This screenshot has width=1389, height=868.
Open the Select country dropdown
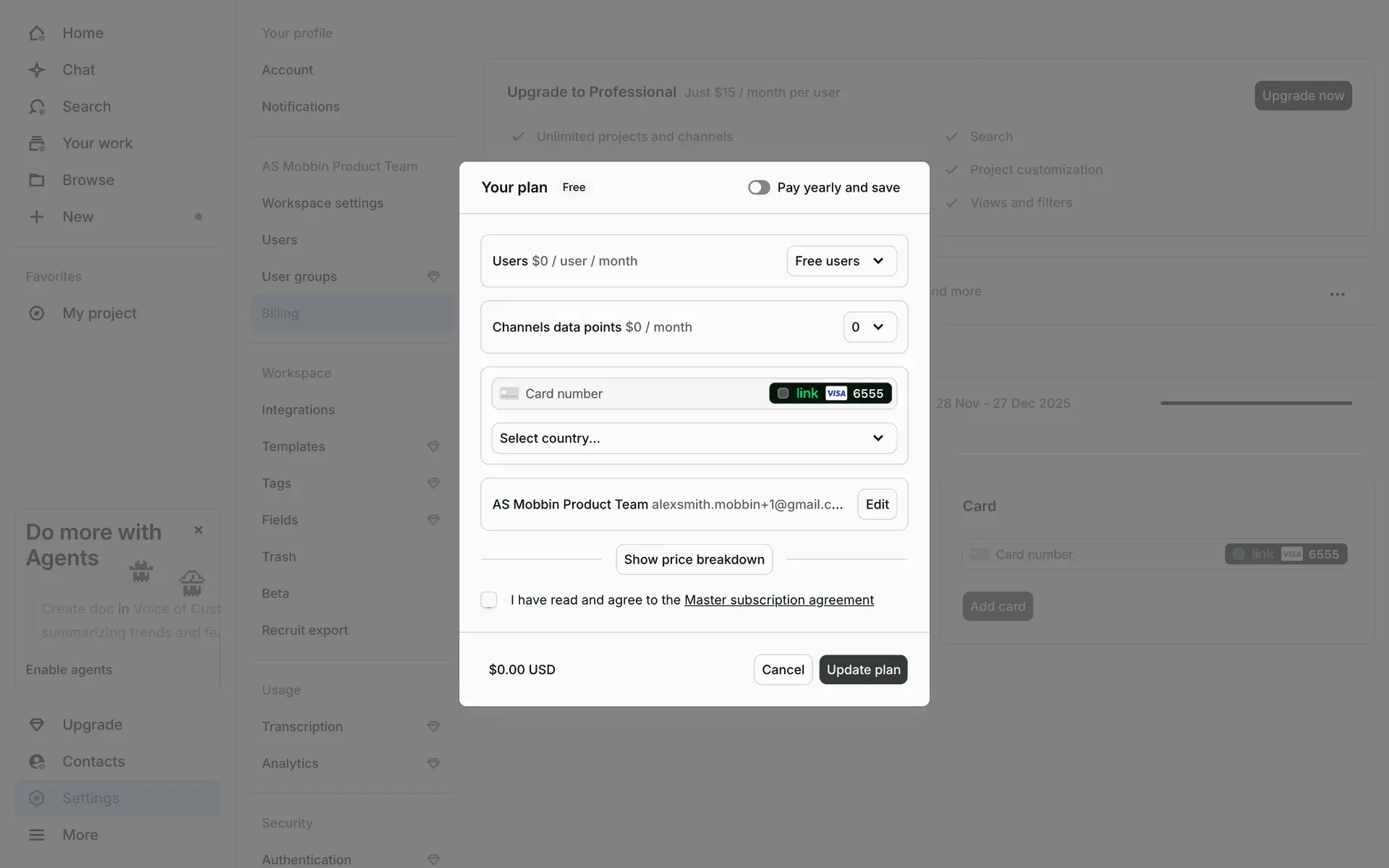pos(694,438)
